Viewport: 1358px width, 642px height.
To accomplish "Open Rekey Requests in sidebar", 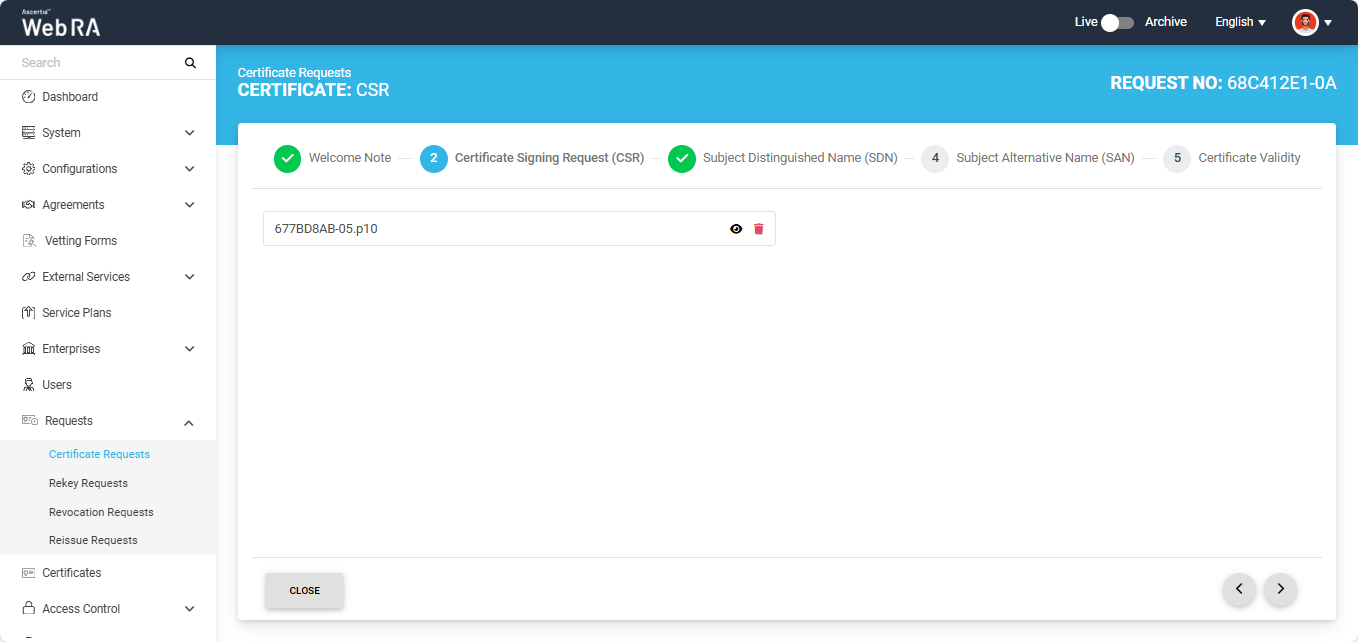I will (x=88, y=483).
